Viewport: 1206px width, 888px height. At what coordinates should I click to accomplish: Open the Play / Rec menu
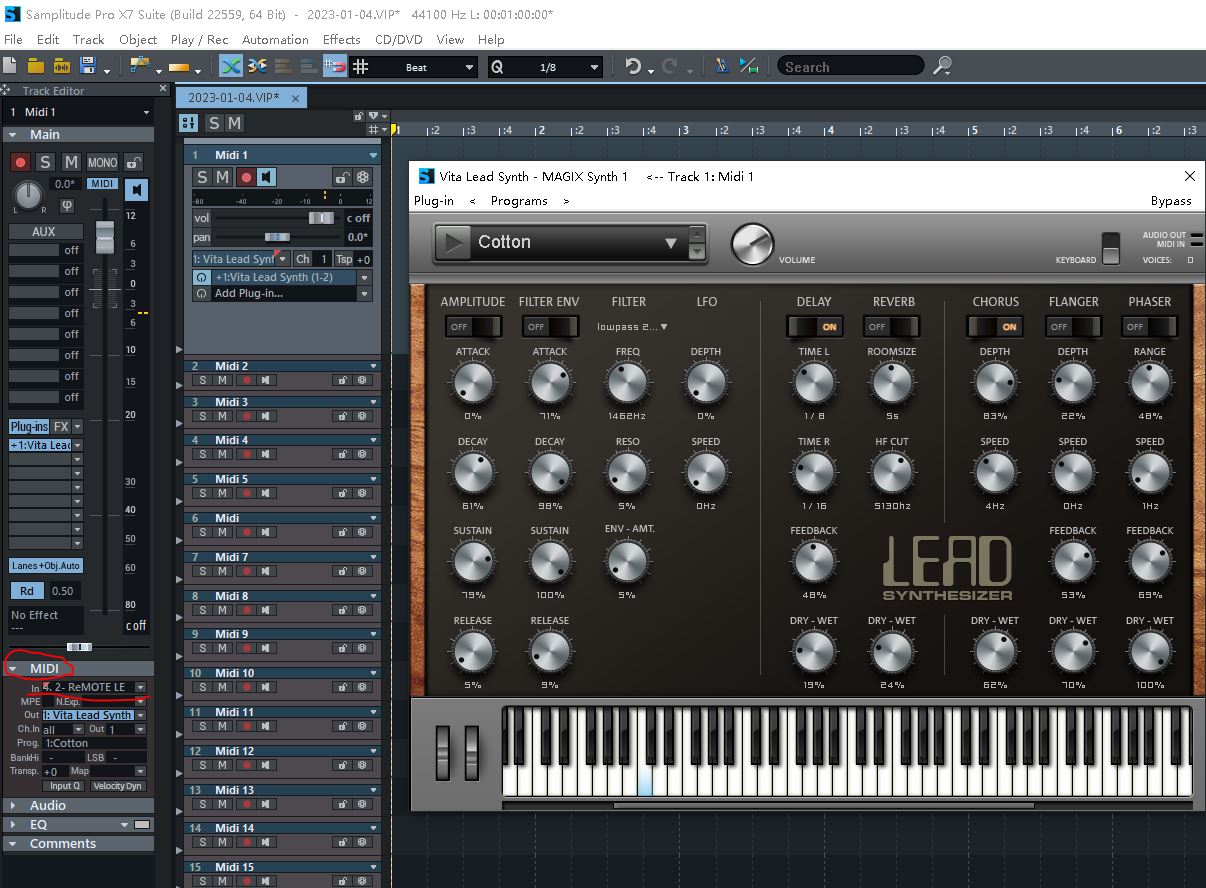[x=199, y=39]
